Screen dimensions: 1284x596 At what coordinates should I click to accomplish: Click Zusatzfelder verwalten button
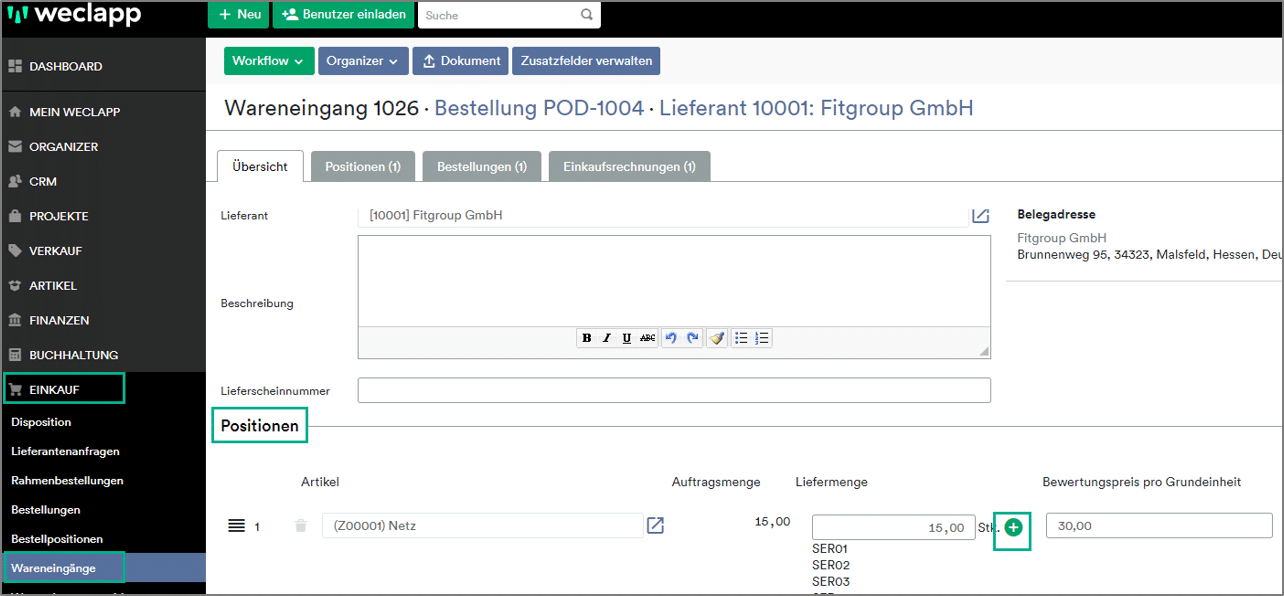(586, 61)
